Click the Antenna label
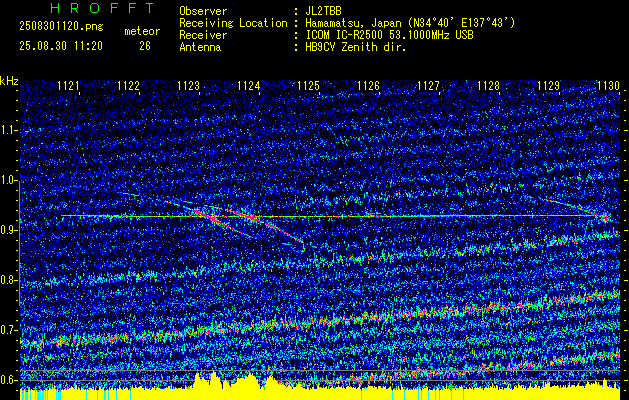Screen dimensions: 629x400 (x=200, y=47)
